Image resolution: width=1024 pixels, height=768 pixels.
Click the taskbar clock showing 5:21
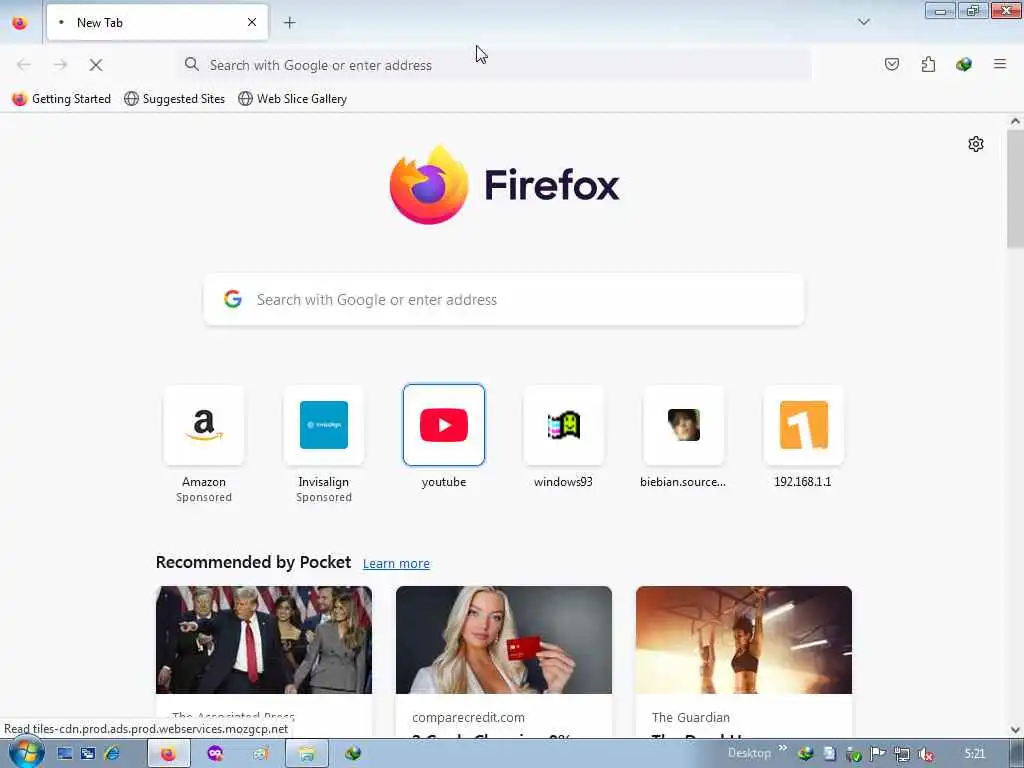[974, 754]
